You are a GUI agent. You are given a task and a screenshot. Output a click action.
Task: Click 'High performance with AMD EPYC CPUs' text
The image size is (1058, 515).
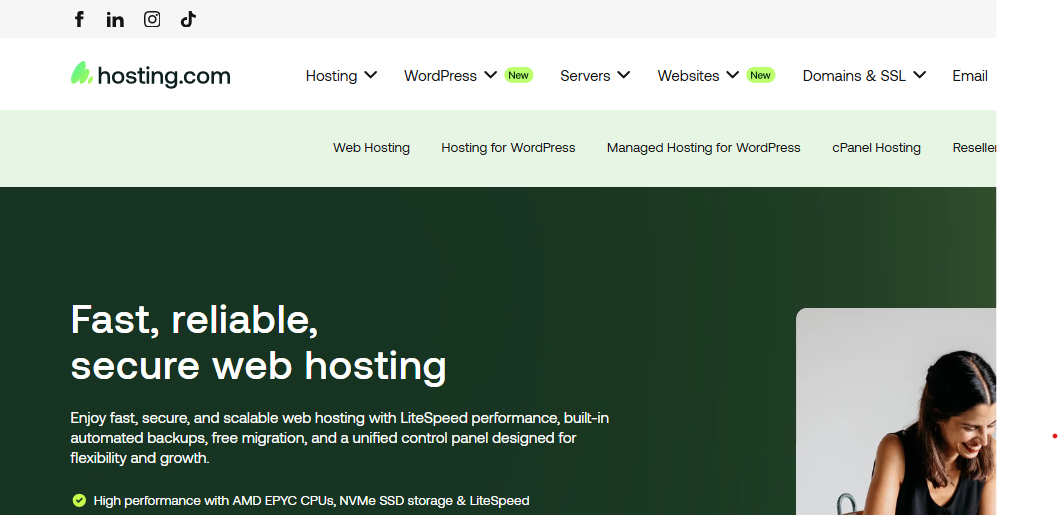pyautogui.click(x=311, y=501)
